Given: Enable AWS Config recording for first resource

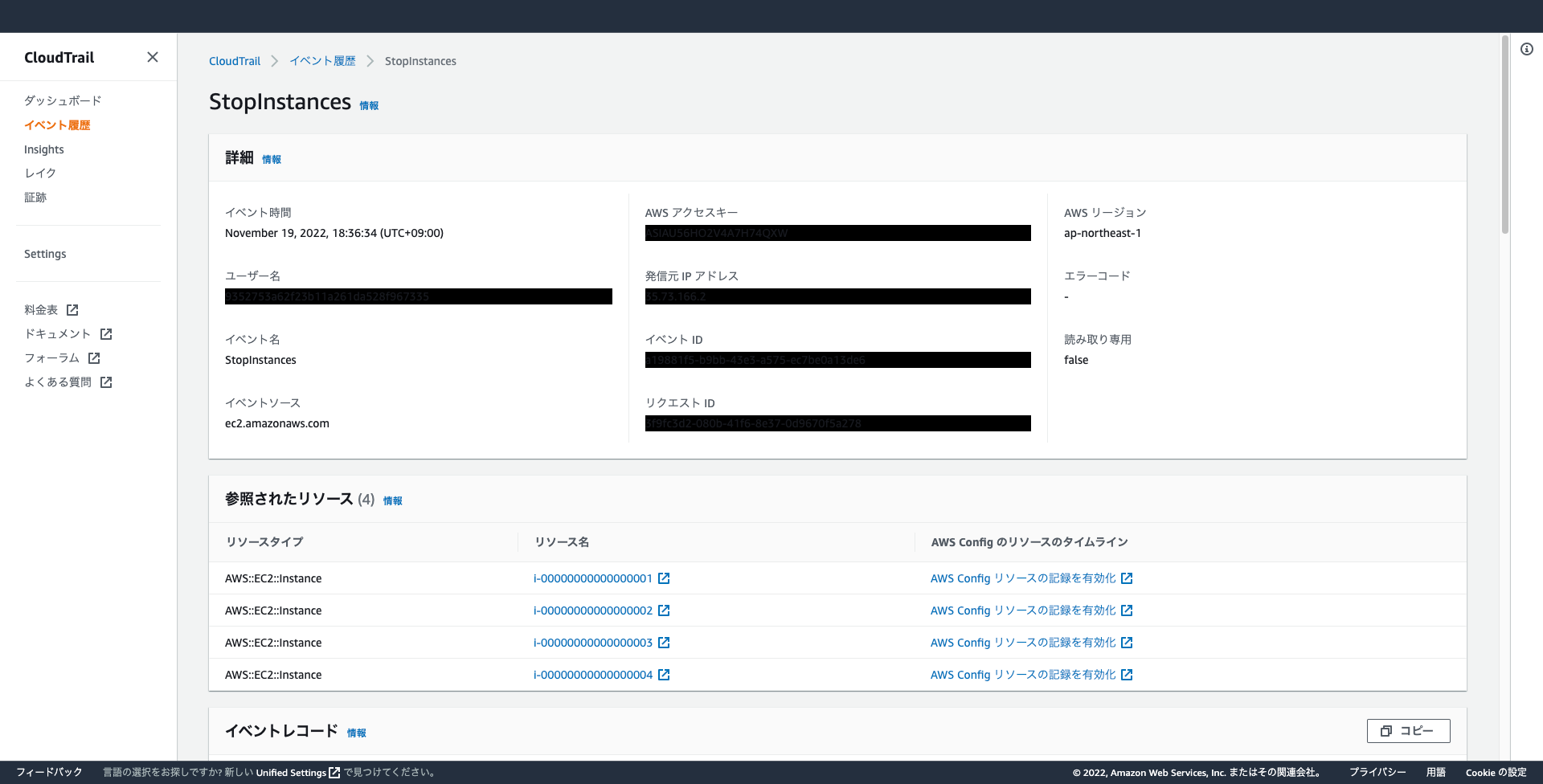Looking at the screenshot, I should click(1024, 578).
